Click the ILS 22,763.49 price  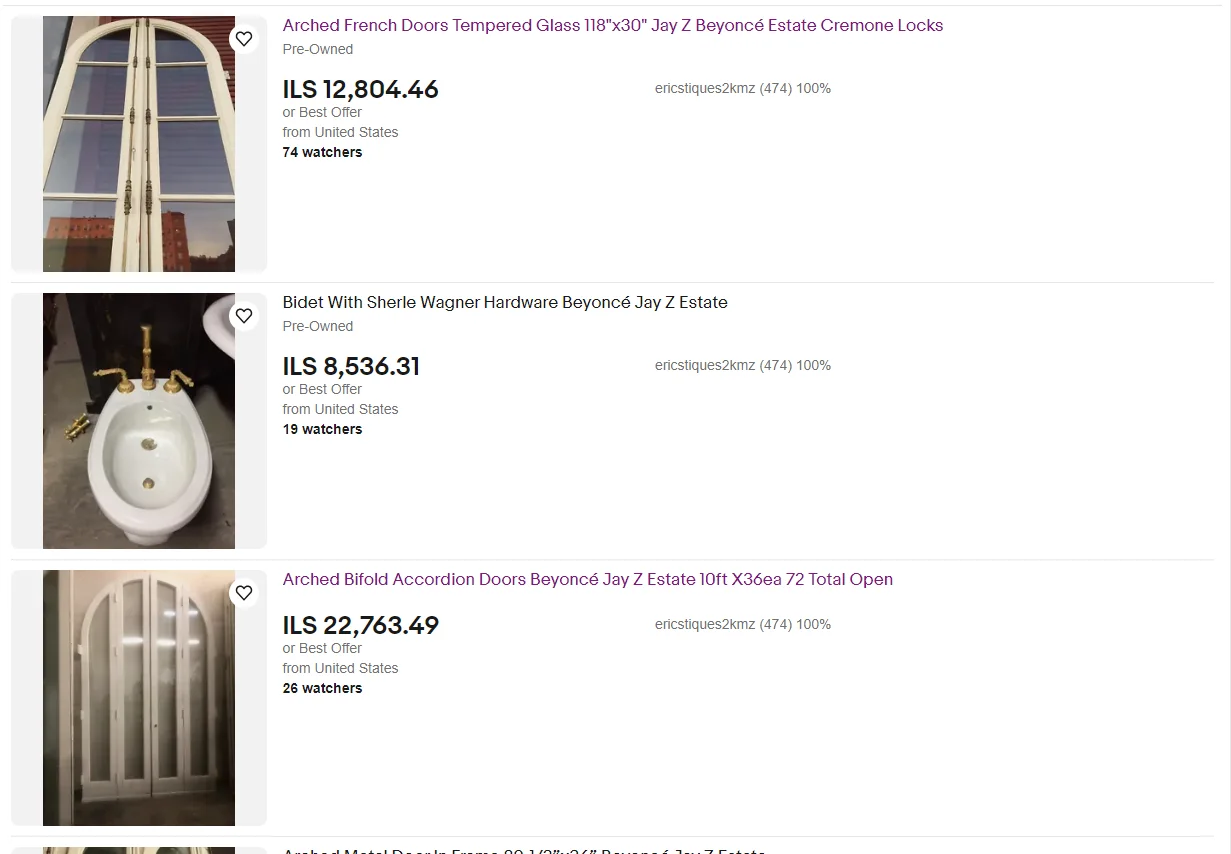(x=360, y=625)
